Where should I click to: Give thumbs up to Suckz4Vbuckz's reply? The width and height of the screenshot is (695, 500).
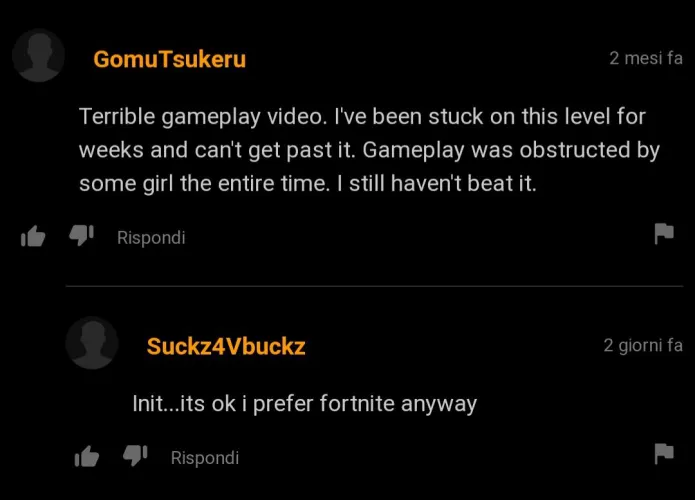pyautogui.click(x=86, y=456)
